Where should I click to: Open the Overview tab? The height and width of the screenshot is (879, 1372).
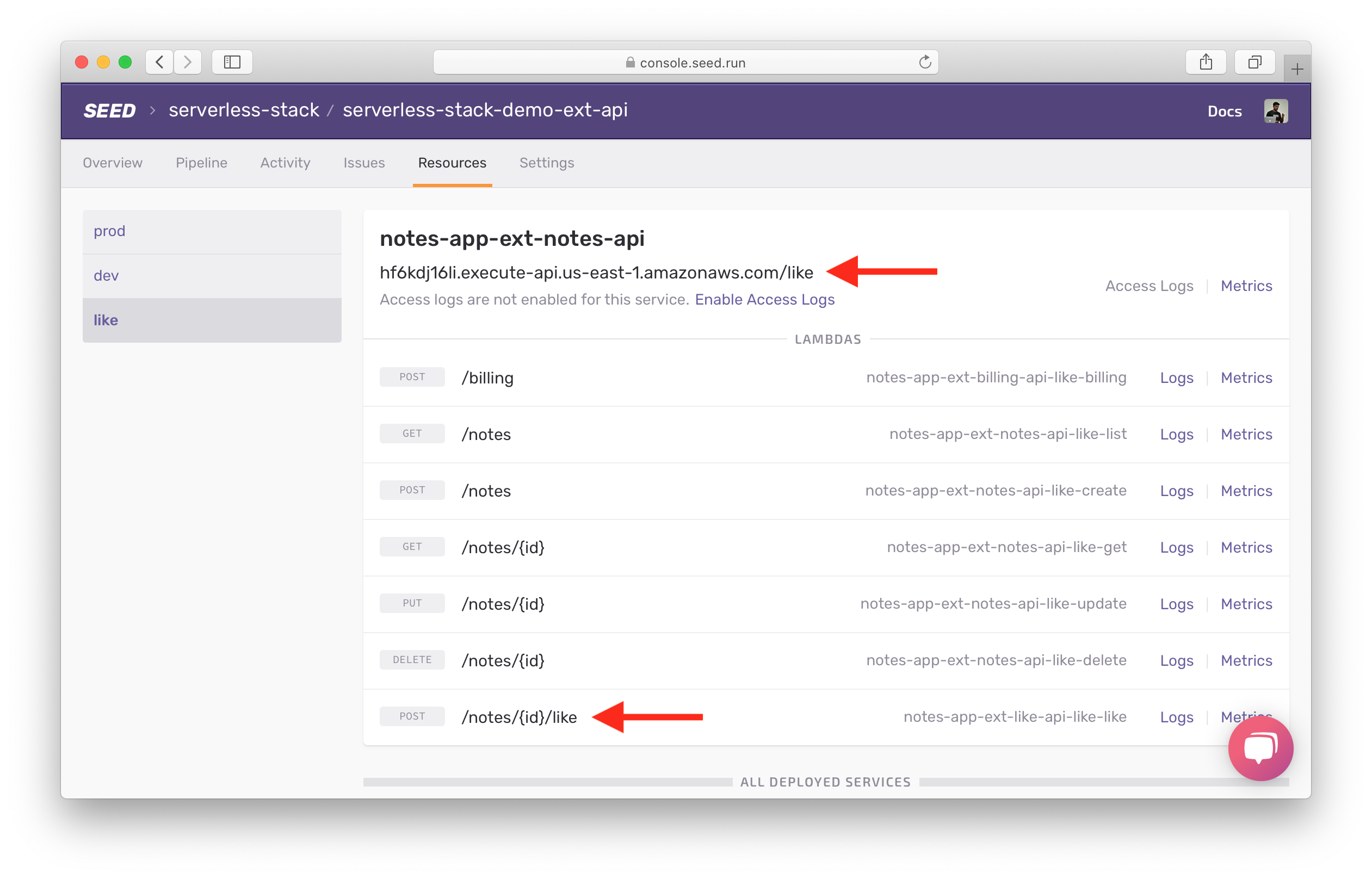(111, 162)
